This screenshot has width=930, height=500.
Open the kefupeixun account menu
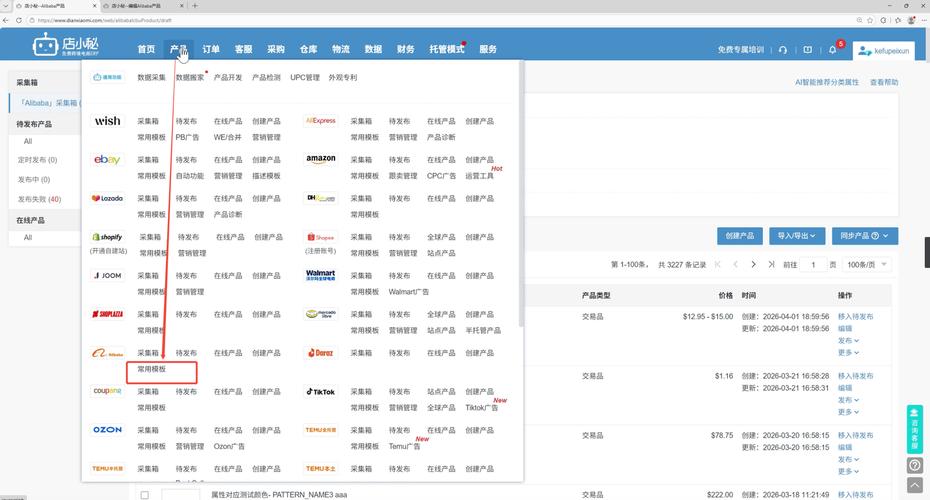click(x=884, y=51)
